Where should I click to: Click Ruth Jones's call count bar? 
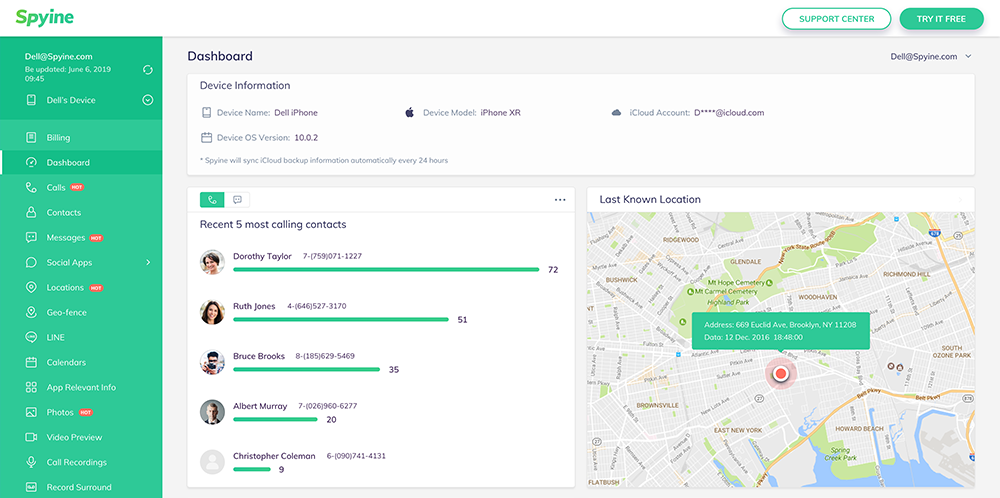[x=341, y=319]
